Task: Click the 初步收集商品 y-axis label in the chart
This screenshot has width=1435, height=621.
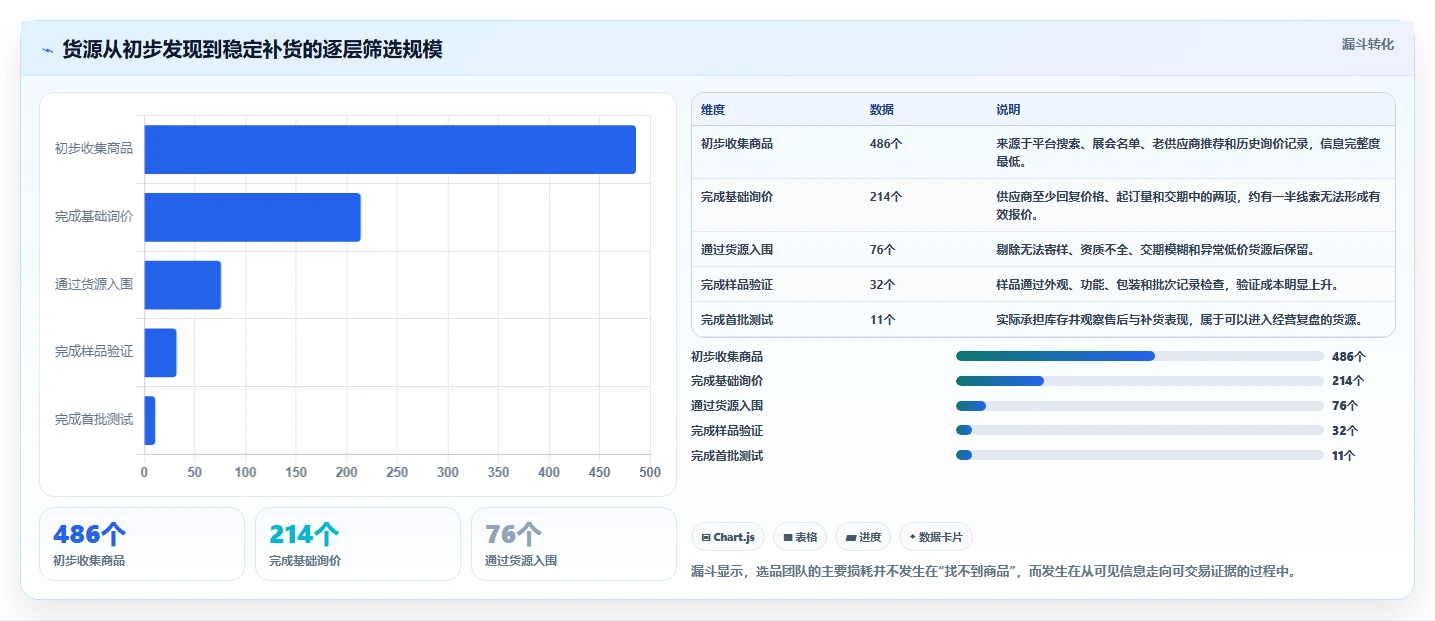Action: (94, 149)
